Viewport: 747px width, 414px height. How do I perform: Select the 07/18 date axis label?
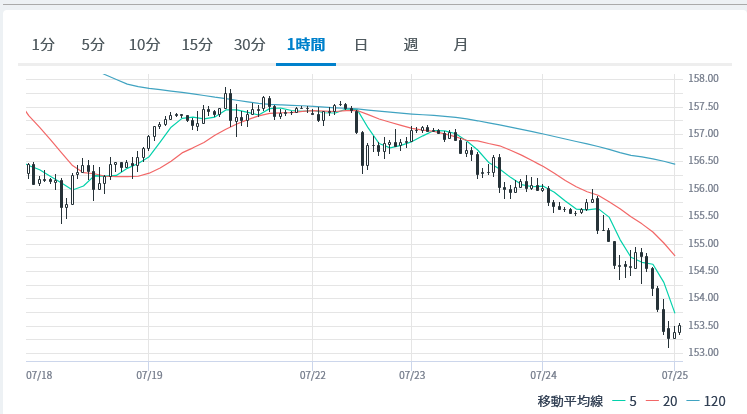(x=37, y=376)
